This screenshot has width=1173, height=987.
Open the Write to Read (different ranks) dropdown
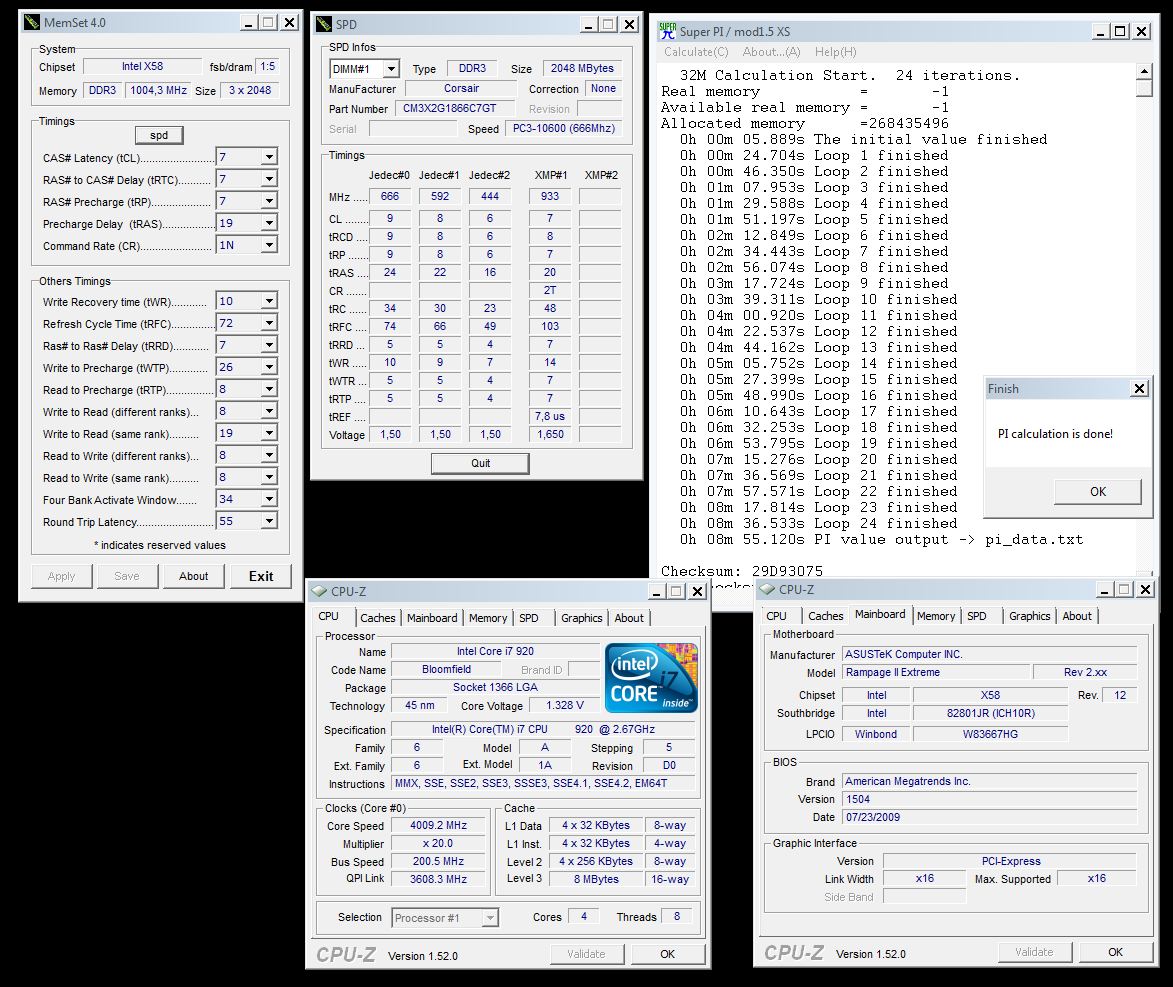[x=269, y=411]
